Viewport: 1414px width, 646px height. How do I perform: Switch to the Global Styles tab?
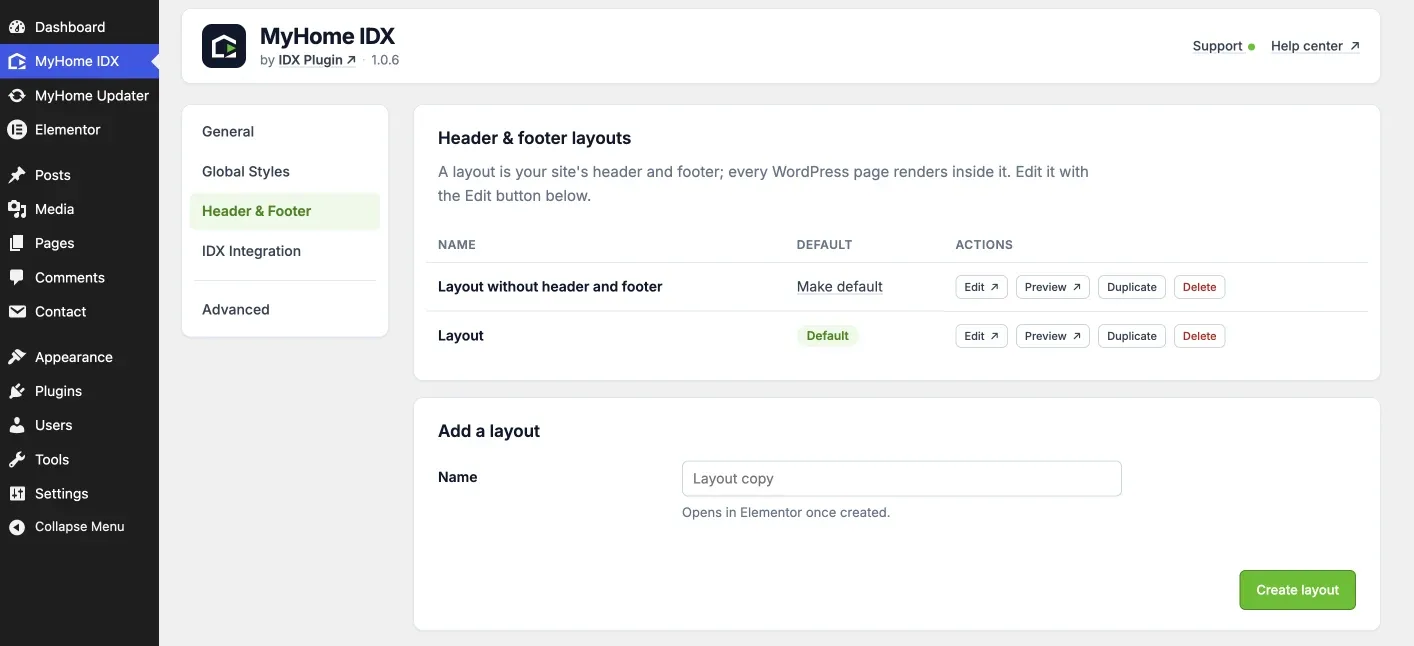(285, 171)
